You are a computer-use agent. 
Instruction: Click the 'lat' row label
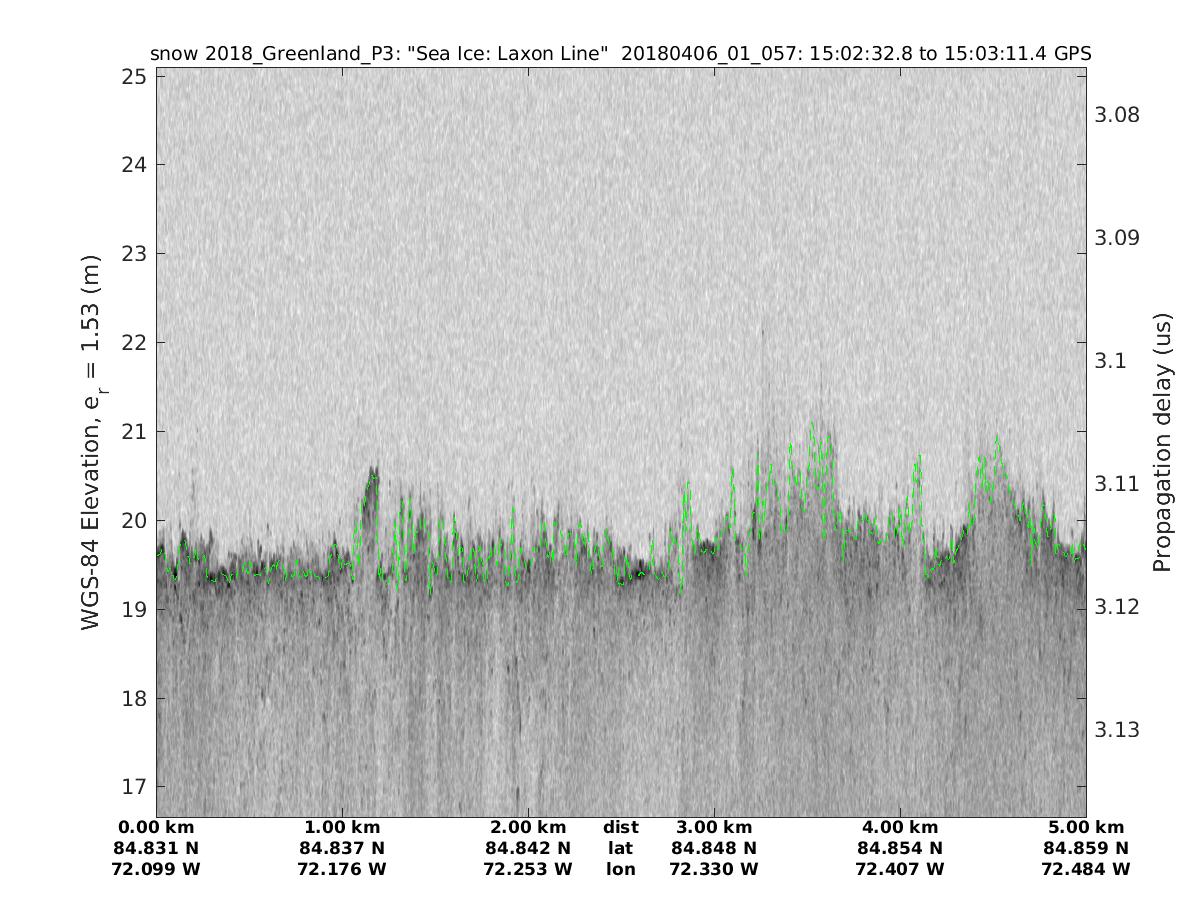click(621, 848)
